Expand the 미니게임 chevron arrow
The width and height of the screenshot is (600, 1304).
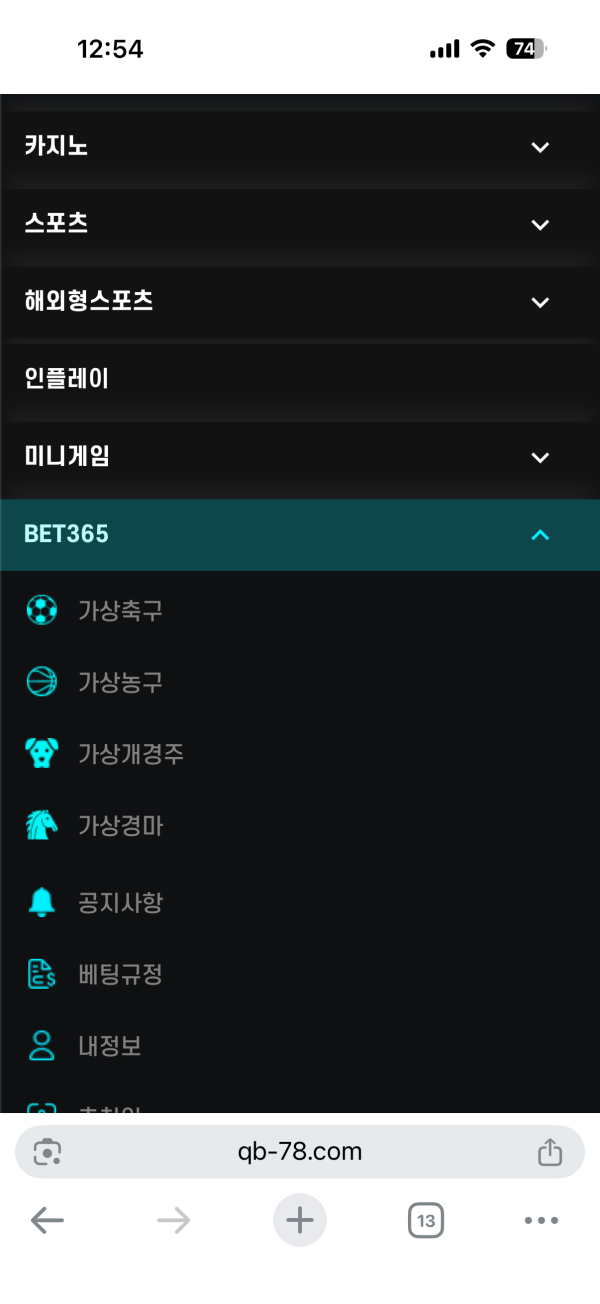pos(540,457)
